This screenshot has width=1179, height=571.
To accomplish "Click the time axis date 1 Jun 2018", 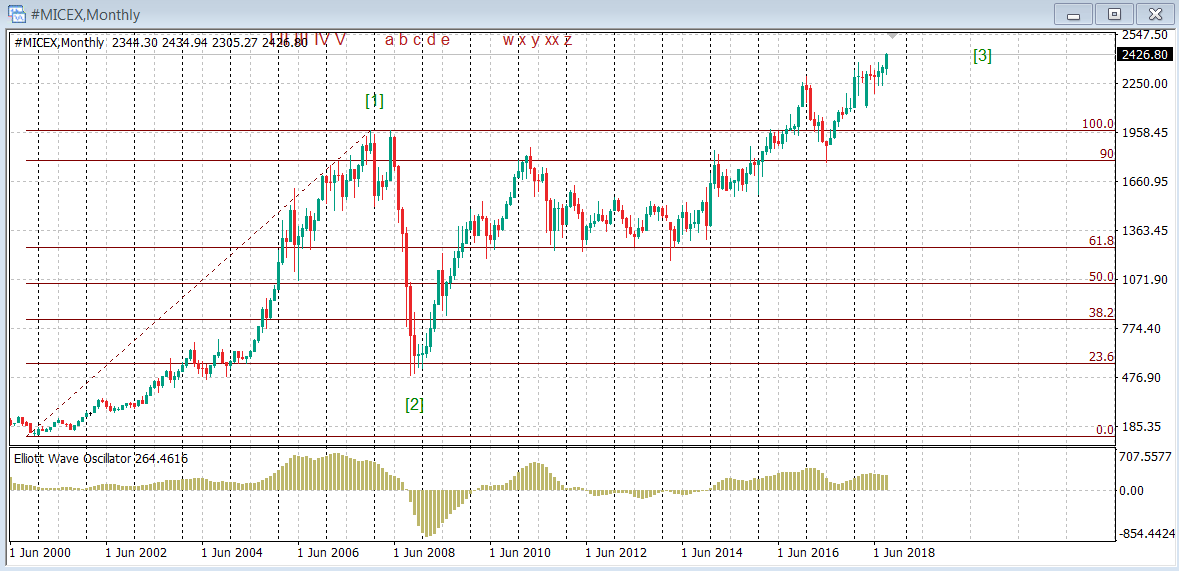I will point(905,553).
